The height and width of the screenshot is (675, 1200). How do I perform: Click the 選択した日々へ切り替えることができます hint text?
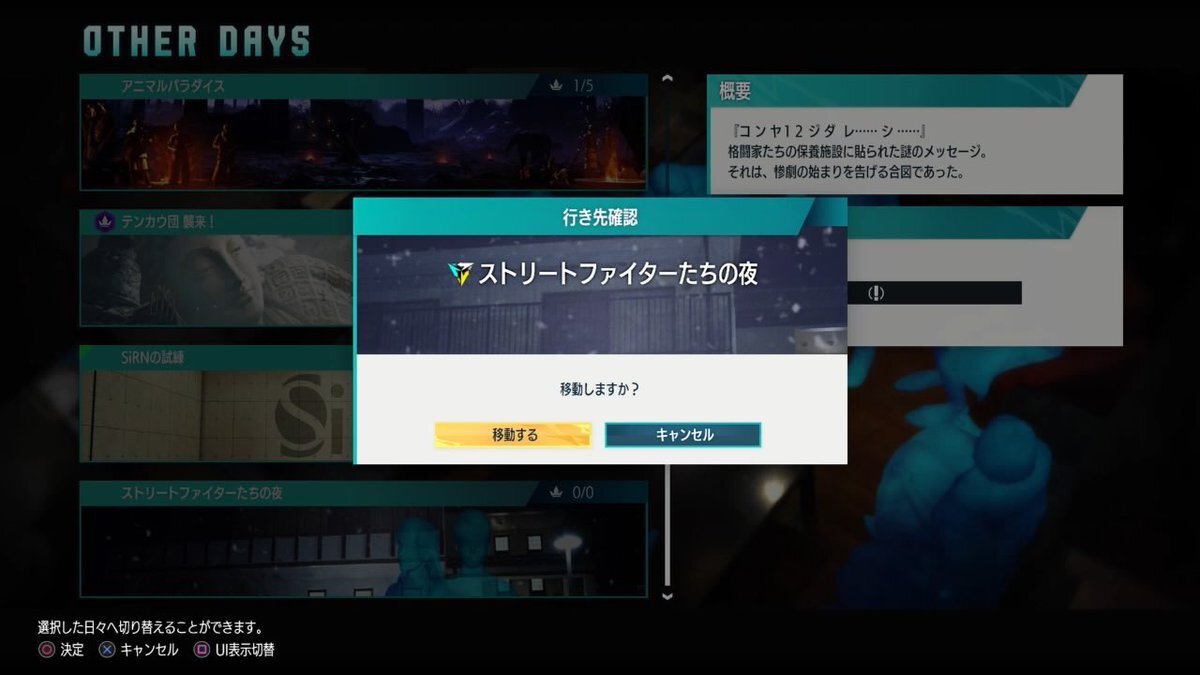[150, 628]
